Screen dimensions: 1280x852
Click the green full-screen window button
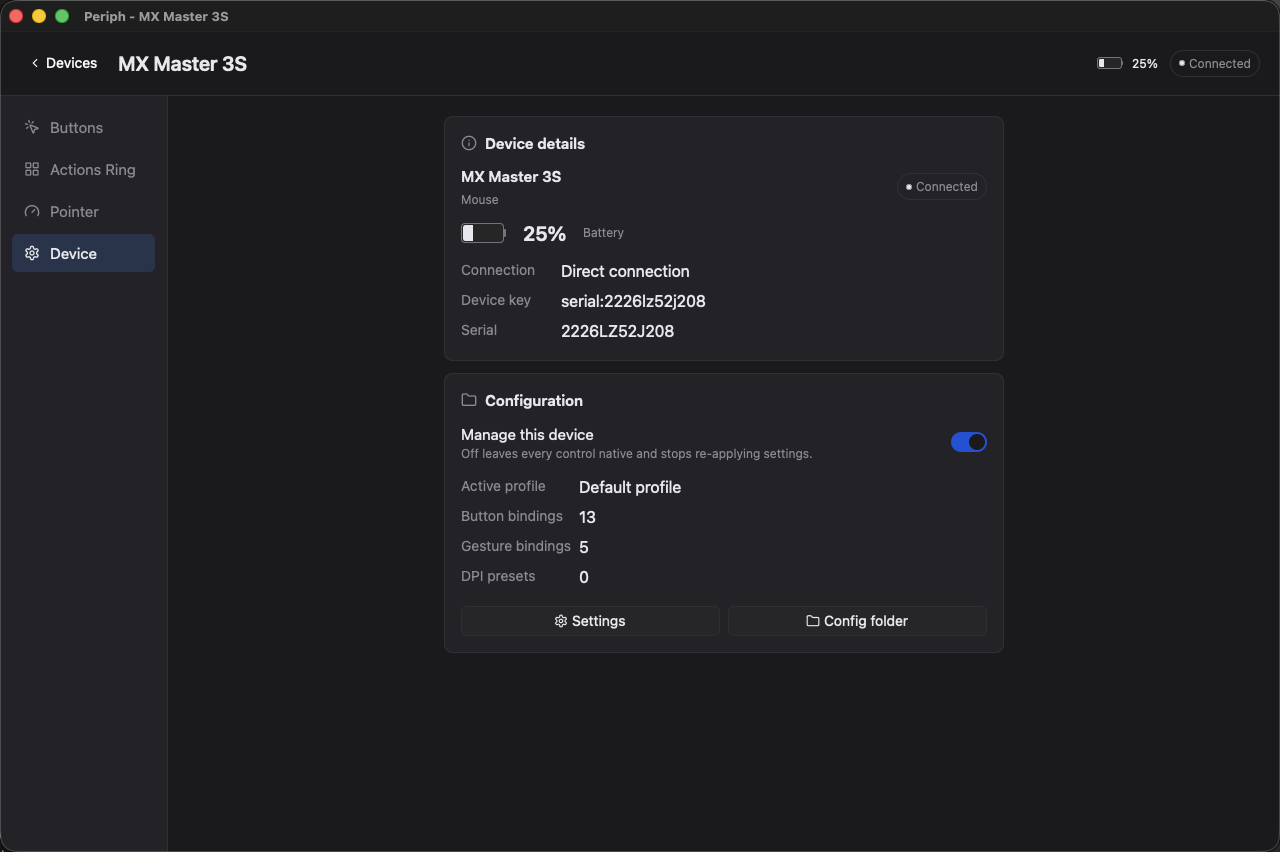62,16
